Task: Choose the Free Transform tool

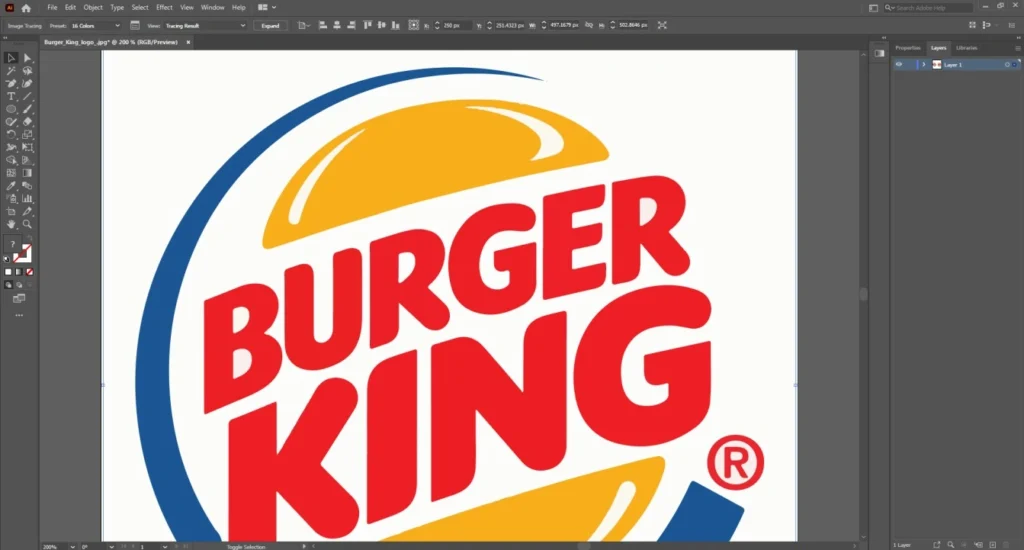Action: pyautogui.click(x=27, y=148)
